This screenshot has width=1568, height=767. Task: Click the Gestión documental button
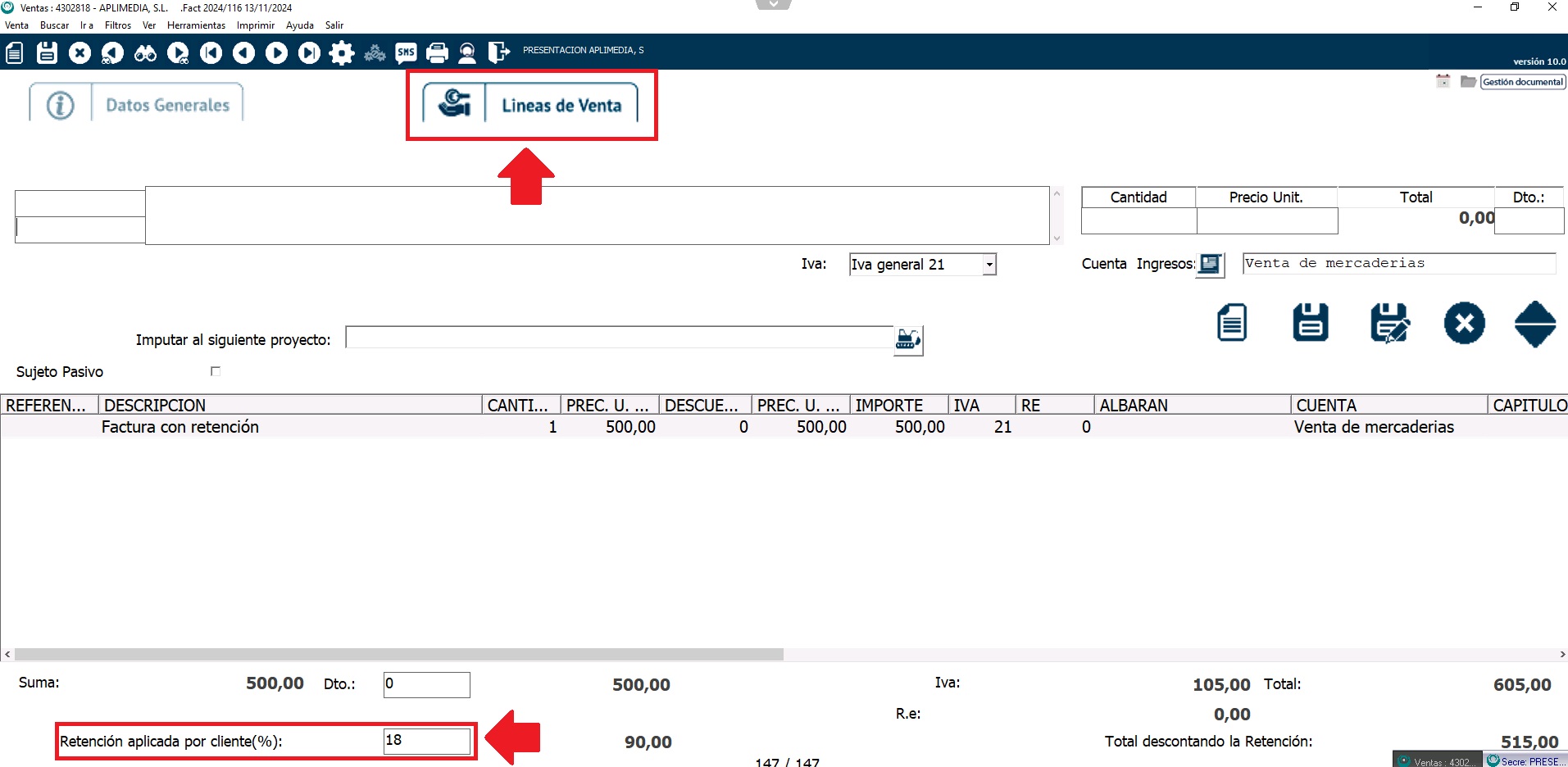point(1522,82)
